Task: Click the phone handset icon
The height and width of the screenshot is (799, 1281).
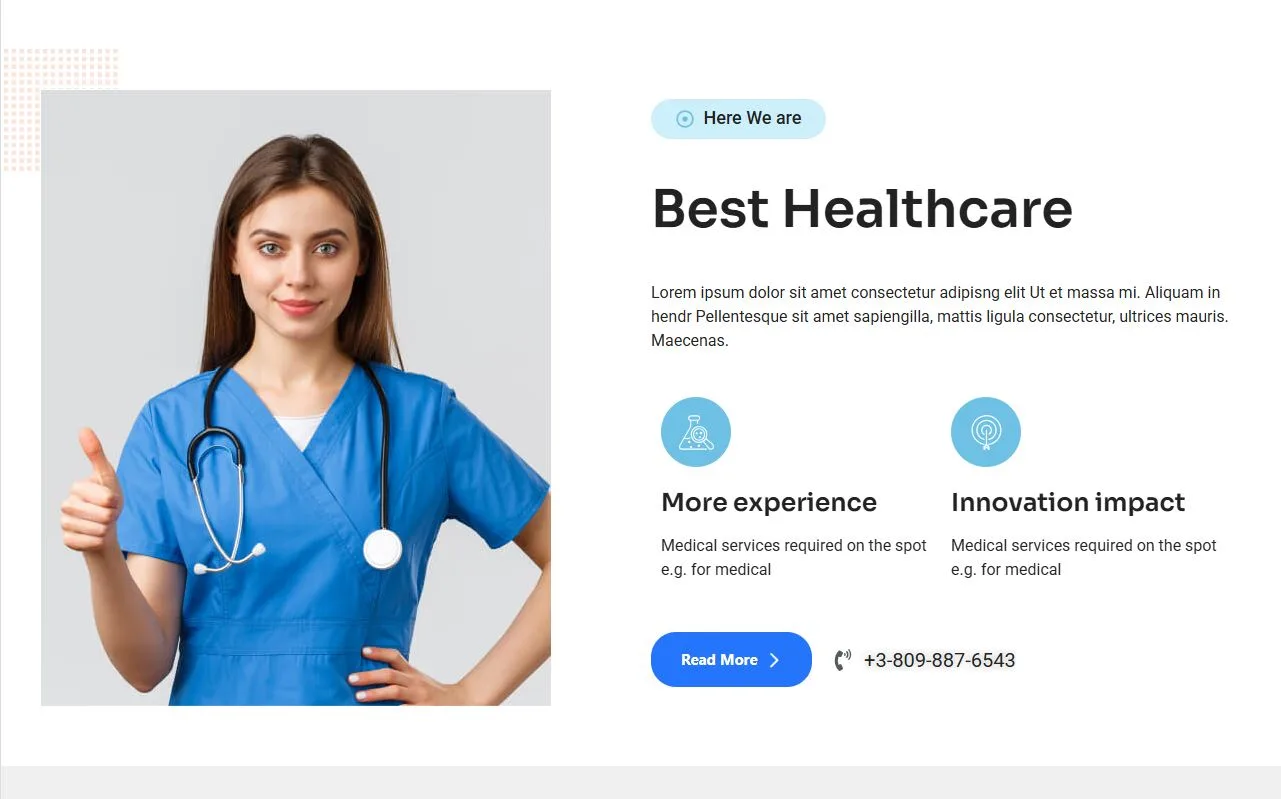Action: (843, 660)
